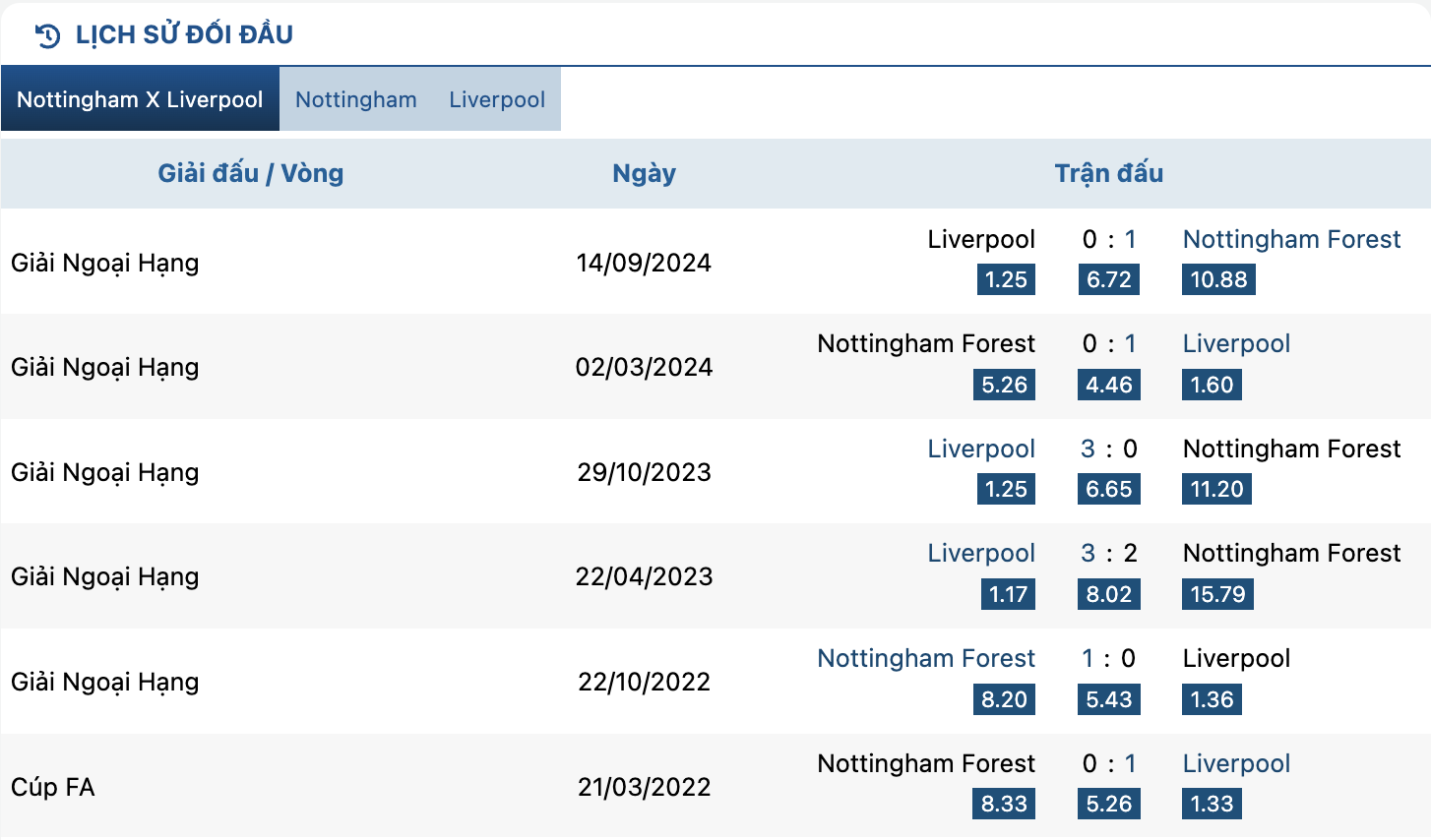Image resolution: width=1431 pixels, height=840 pixels.
Task: Open the Liverpool tab
Action: click(497, 99)
